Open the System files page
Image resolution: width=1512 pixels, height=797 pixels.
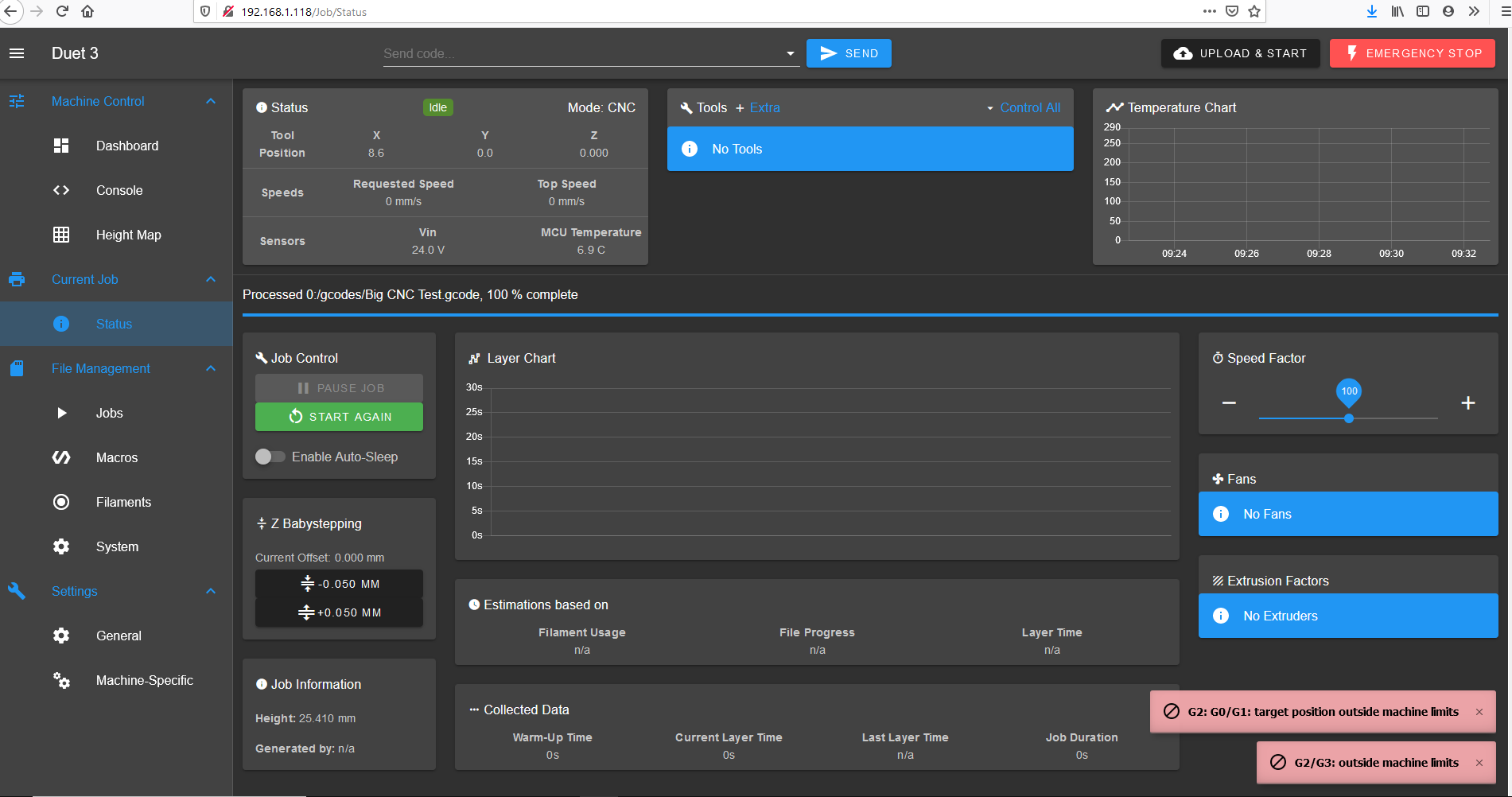pyautogui.click(x=116, y=546)
